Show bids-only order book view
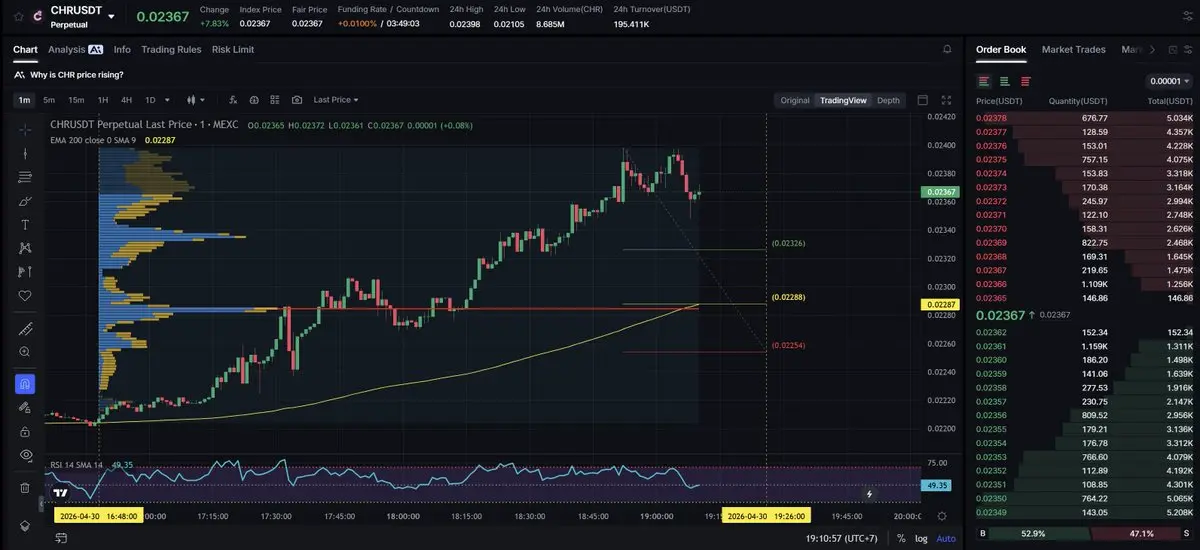This screenshot has width=1200, height=550. (1005, 81)
